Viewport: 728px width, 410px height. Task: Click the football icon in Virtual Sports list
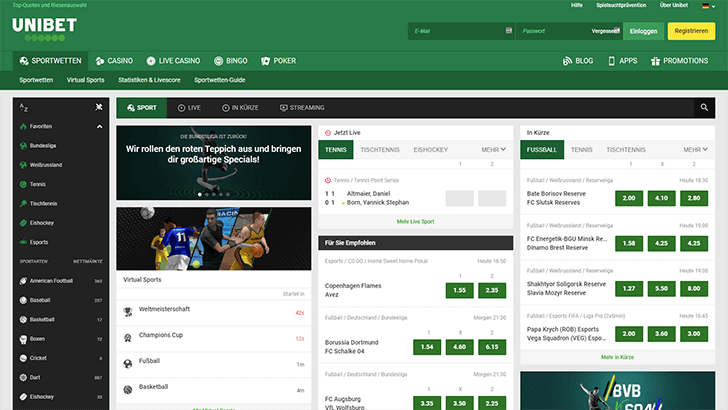tap(128, 364)
